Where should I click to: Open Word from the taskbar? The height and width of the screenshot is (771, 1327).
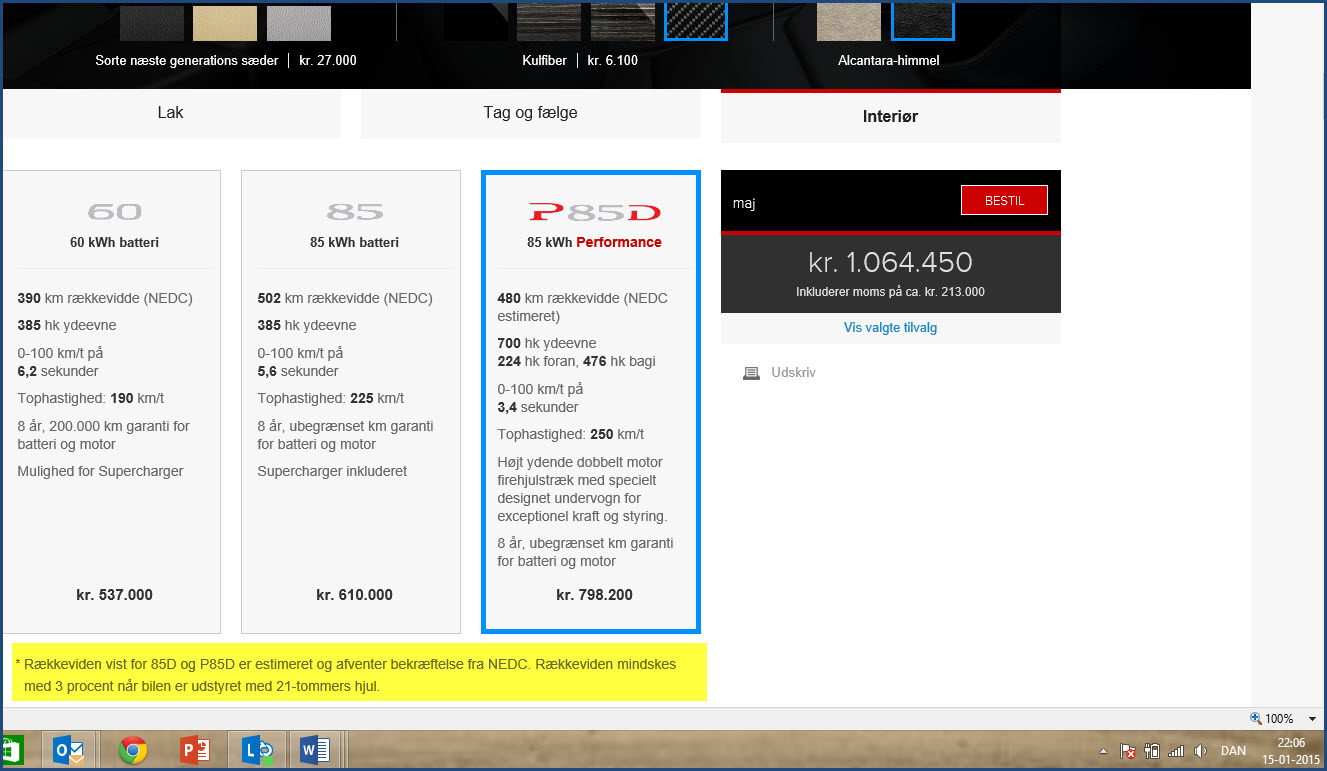(x=313, y=750)
